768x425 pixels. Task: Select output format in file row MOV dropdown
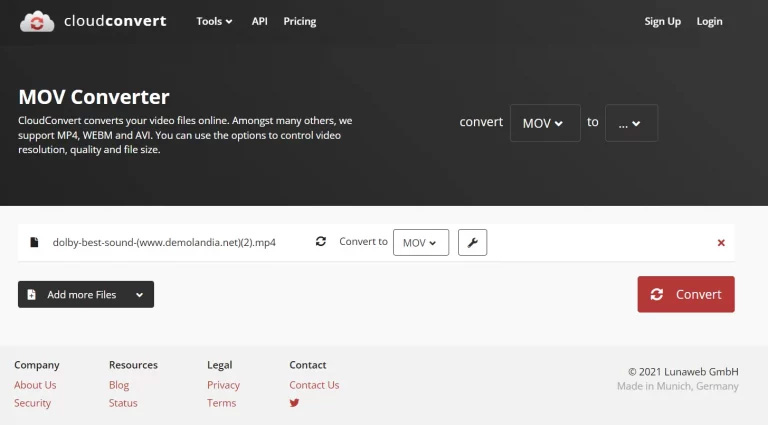(x=420, y=243)
